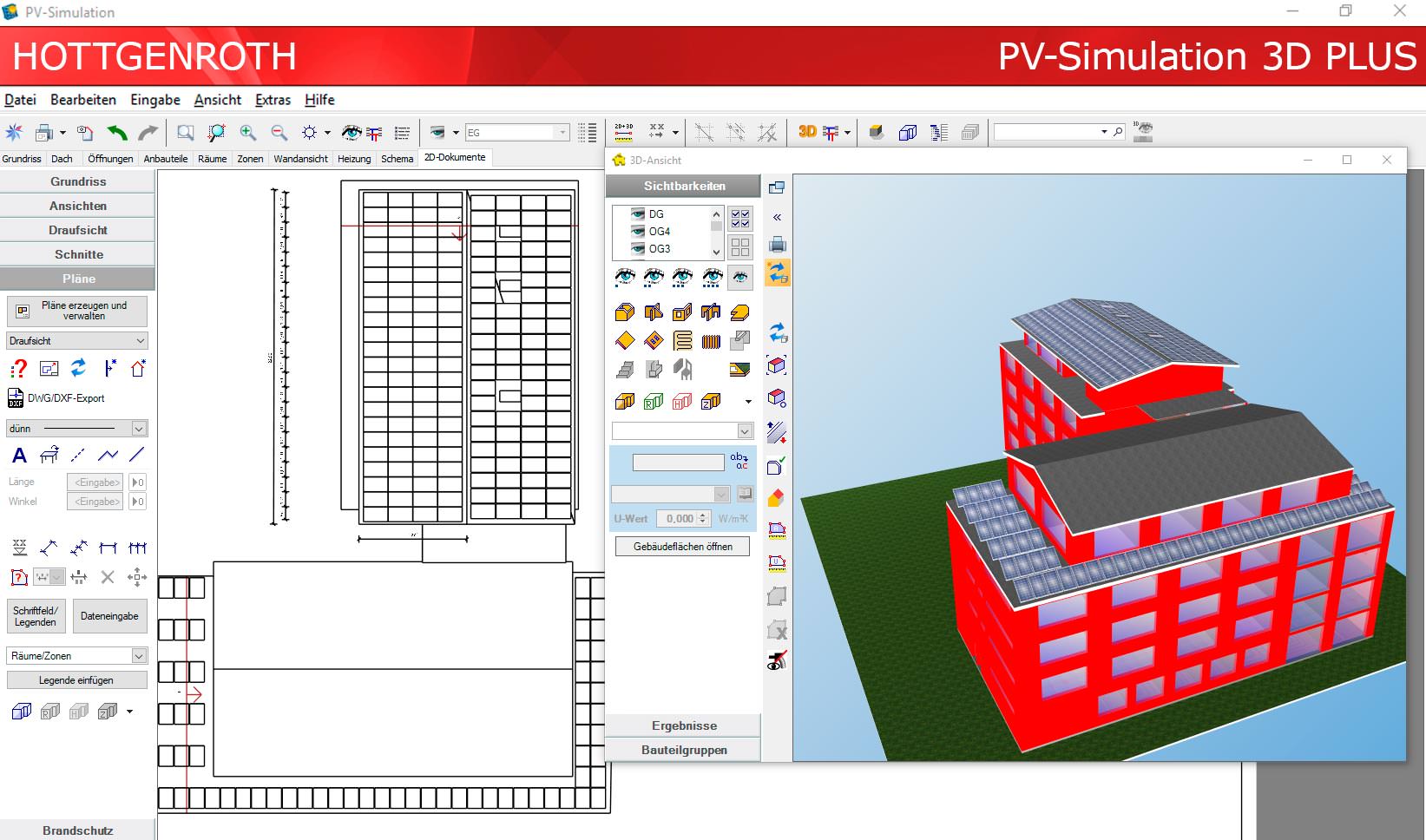1426x840 pixels.
Task: Click the Schriftfeld/Legenden button
Action: (x=36, y=616)
